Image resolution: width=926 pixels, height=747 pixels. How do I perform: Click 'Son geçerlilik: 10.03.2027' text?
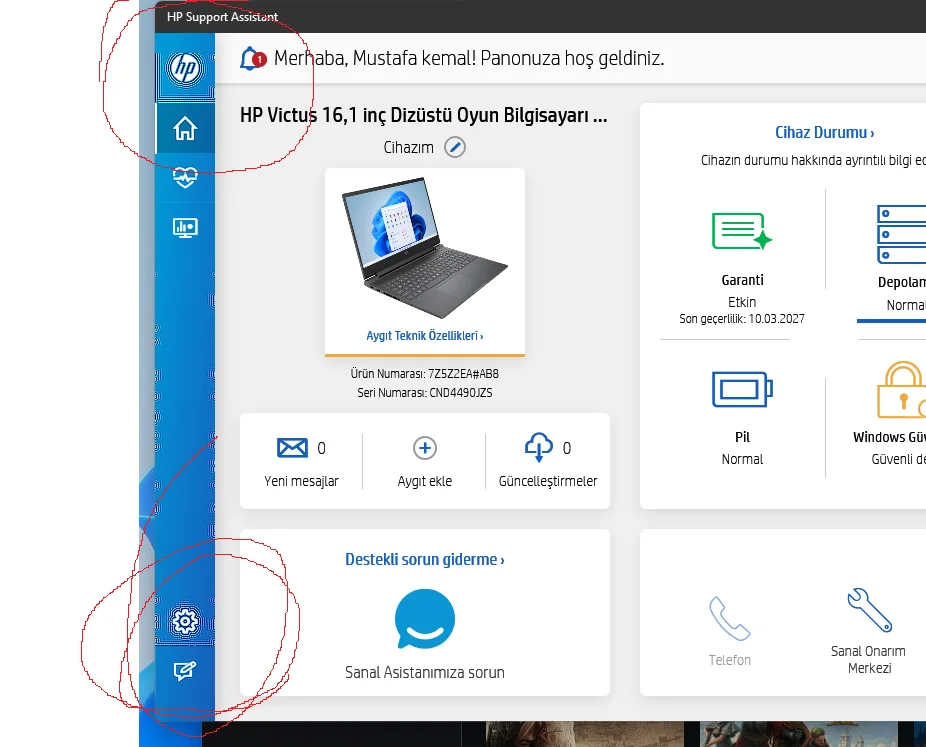click(742, 319)
